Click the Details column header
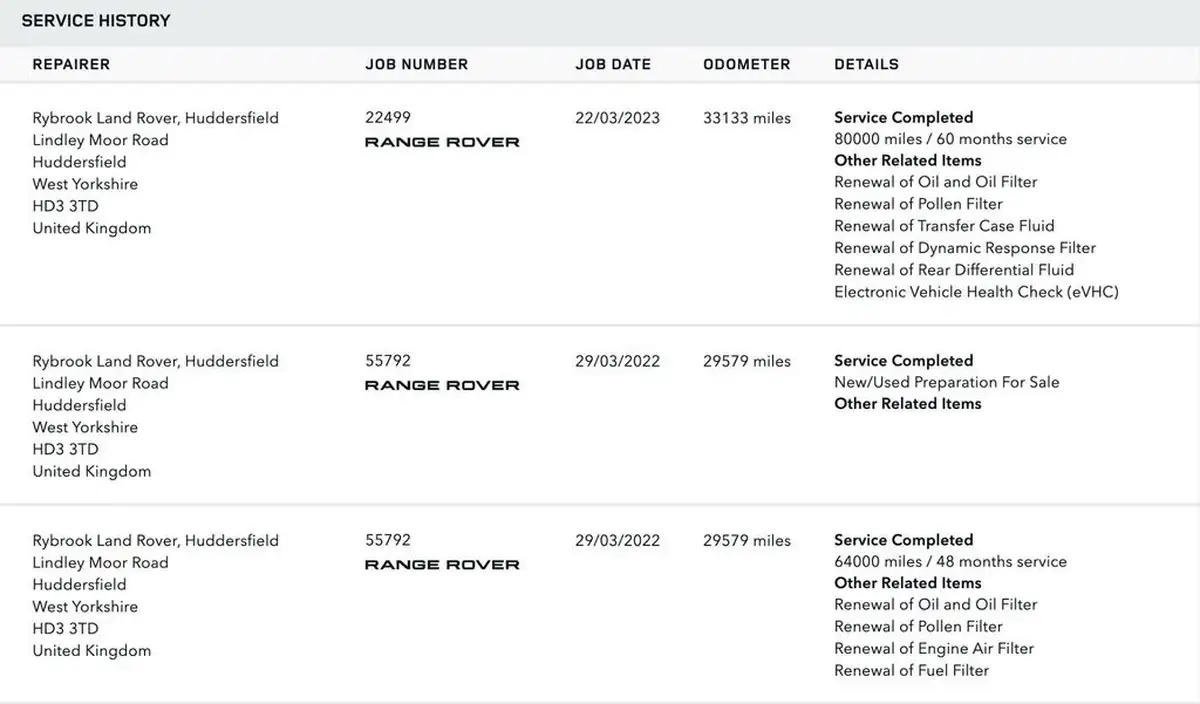 tap(867, 64)
